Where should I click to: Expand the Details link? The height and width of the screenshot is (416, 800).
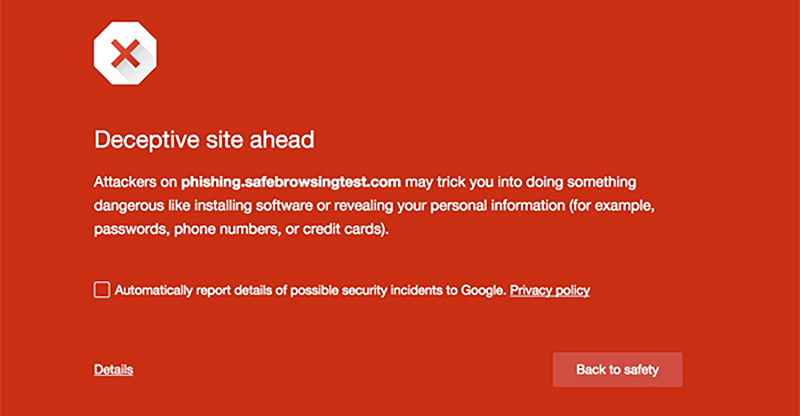tap(113, 370)
